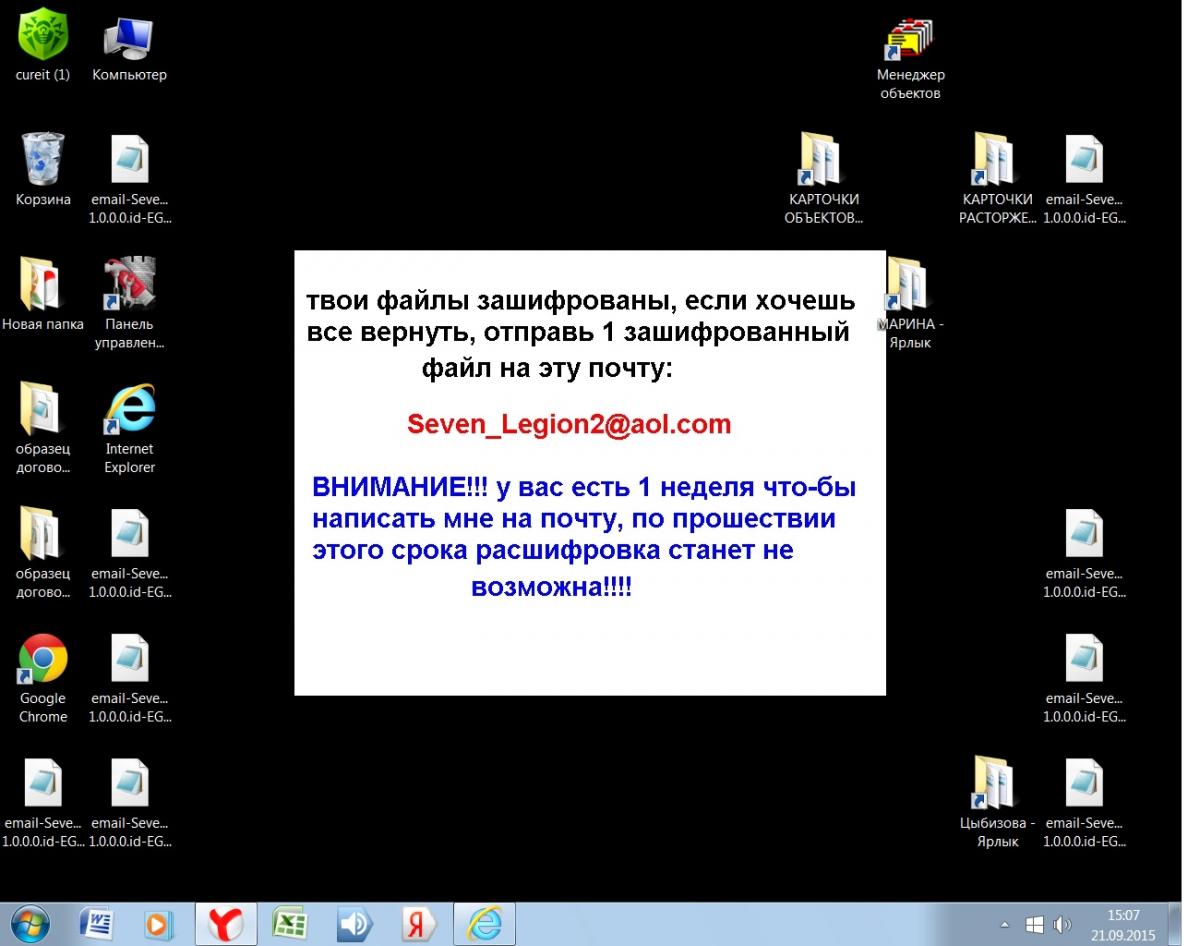Open the Windows Start menu
Image resolution: width=1200 pixels, height=946 pixels.
click(x=29, y=924)
